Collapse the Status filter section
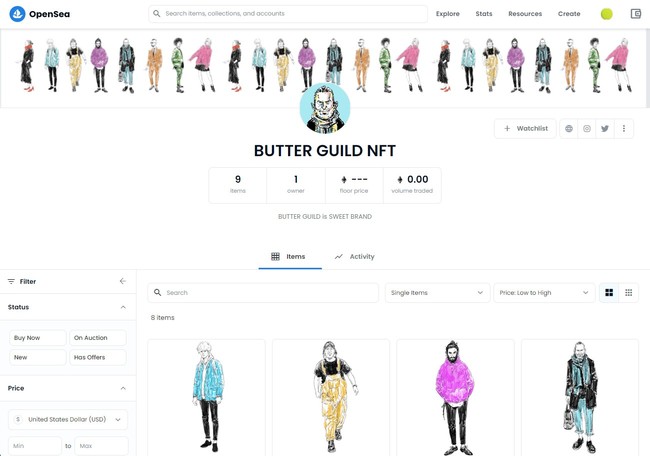Image resolution: width=650 pixels, height=456 pixels. click(123, 307)
